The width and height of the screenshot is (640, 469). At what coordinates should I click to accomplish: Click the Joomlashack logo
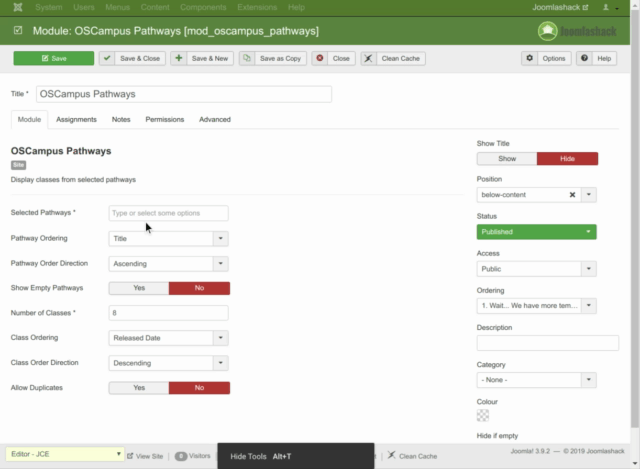click(577, 31)
